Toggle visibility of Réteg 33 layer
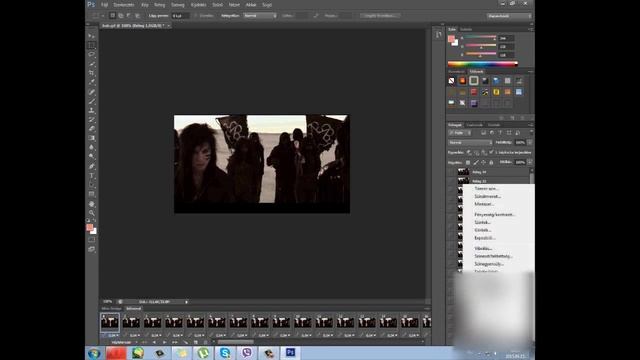This screenshot has height=360, width=640. pos(452,180)
